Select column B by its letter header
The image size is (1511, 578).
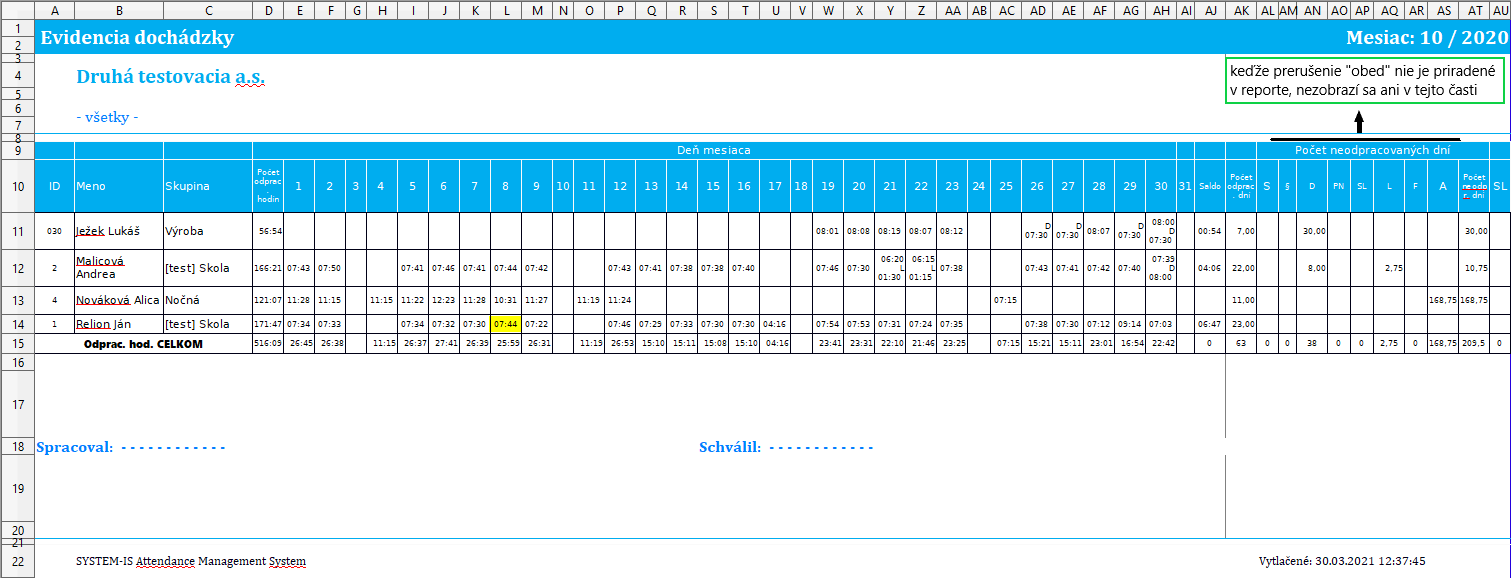(x=119, y=10)
